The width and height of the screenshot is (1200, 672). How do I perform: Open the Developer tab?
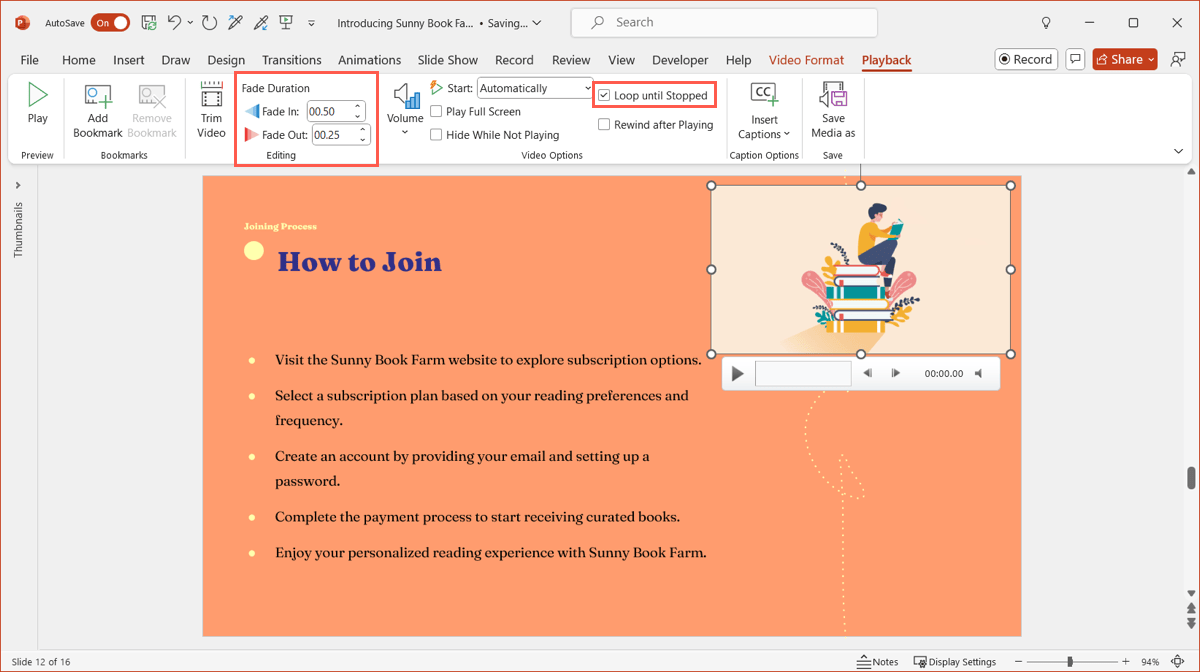pyautogui.click(x=680, y=60)
